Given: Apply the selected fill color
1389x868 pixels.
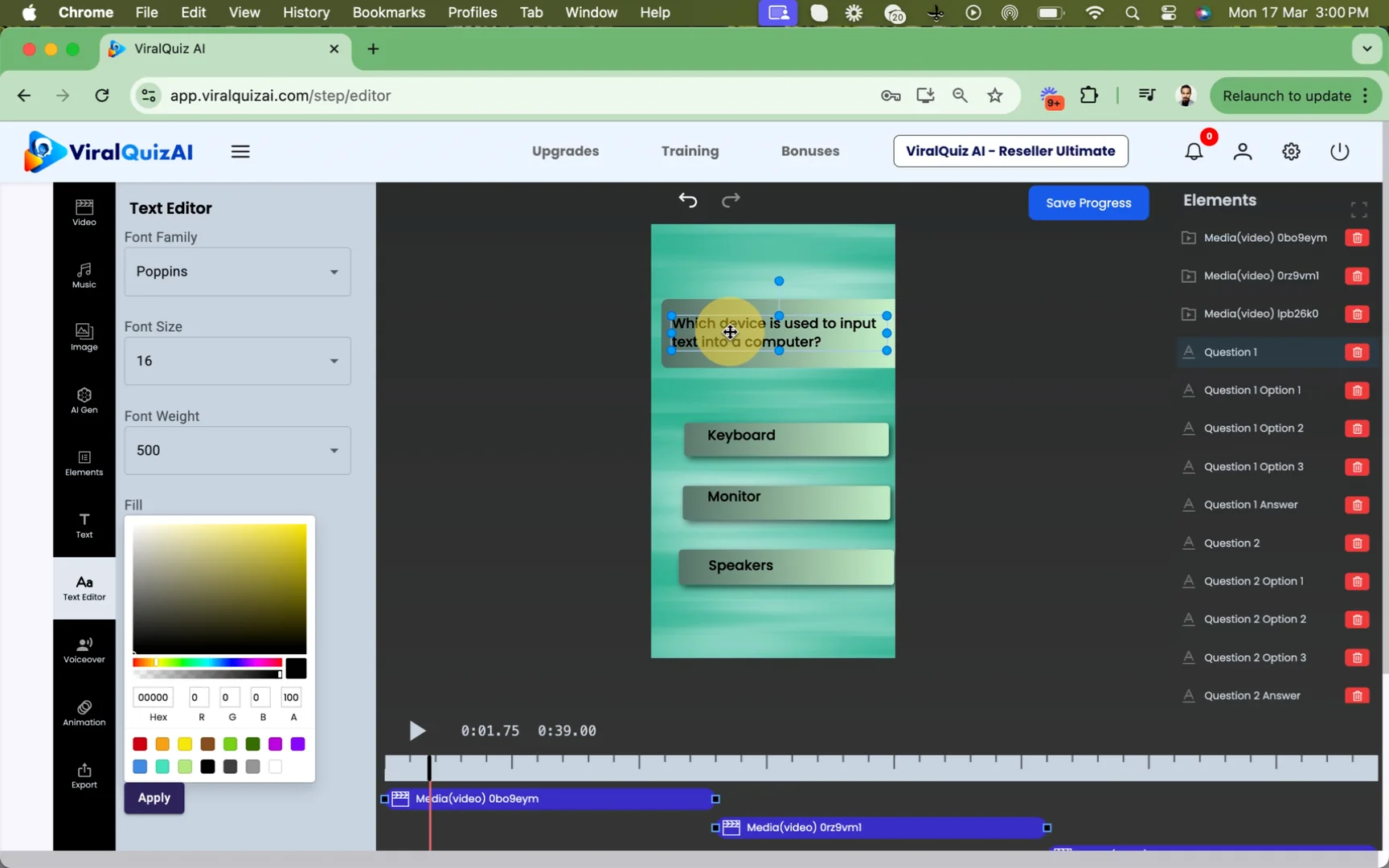Looking at the screenshot, I should point(154,798).
